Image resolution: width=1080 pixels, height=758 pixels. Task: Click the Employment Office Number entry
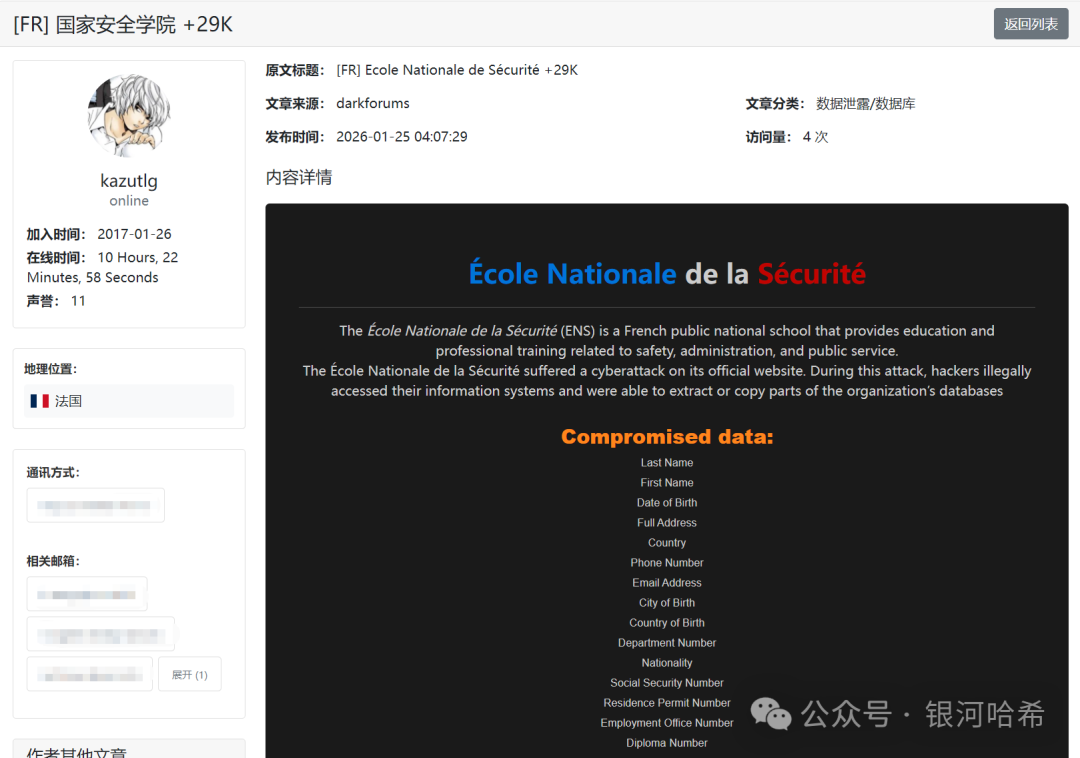tap(667, 722)
